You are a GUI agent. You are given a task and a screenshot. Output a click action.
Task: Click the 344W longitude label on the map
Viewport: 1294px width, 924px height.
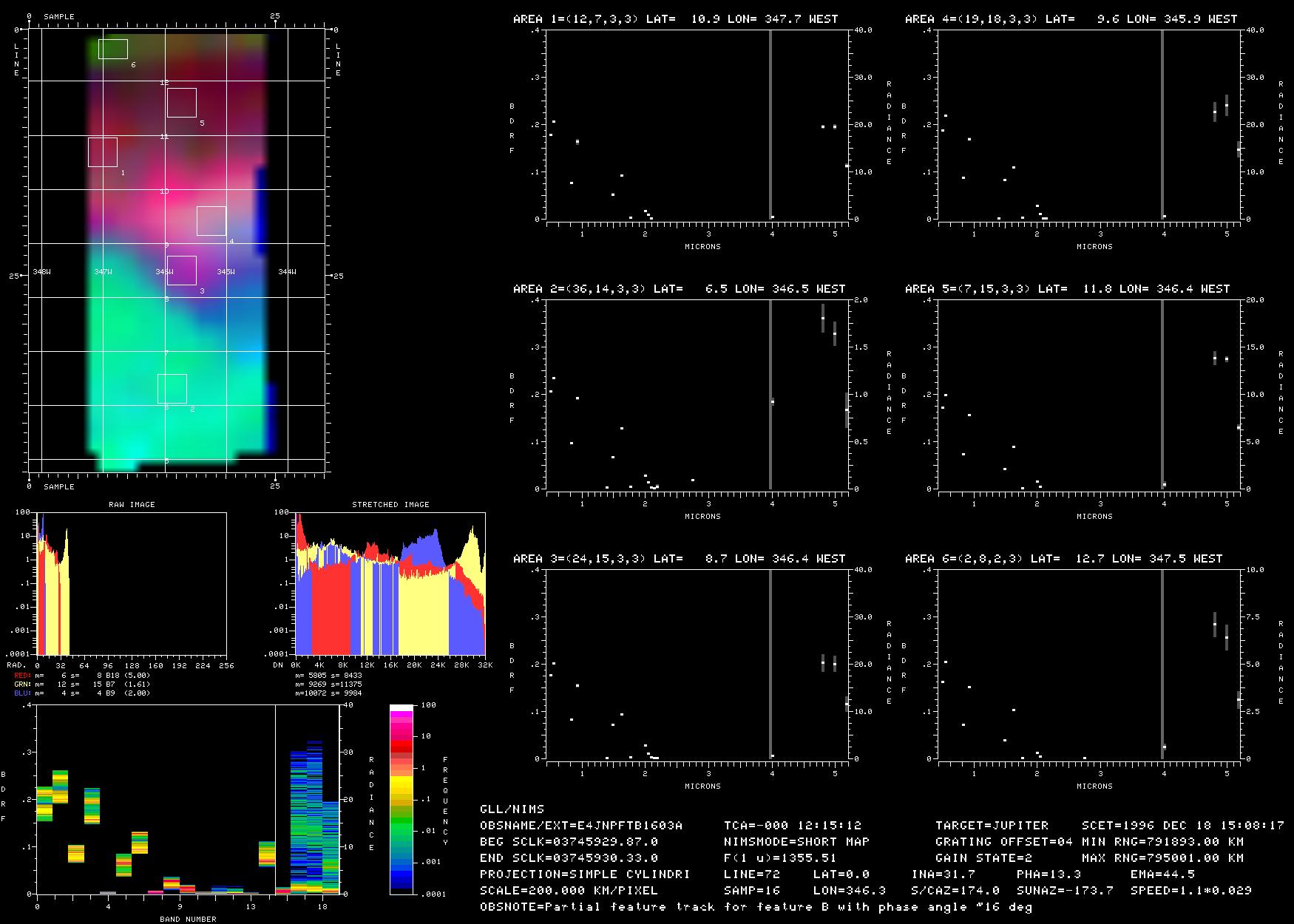287,272
